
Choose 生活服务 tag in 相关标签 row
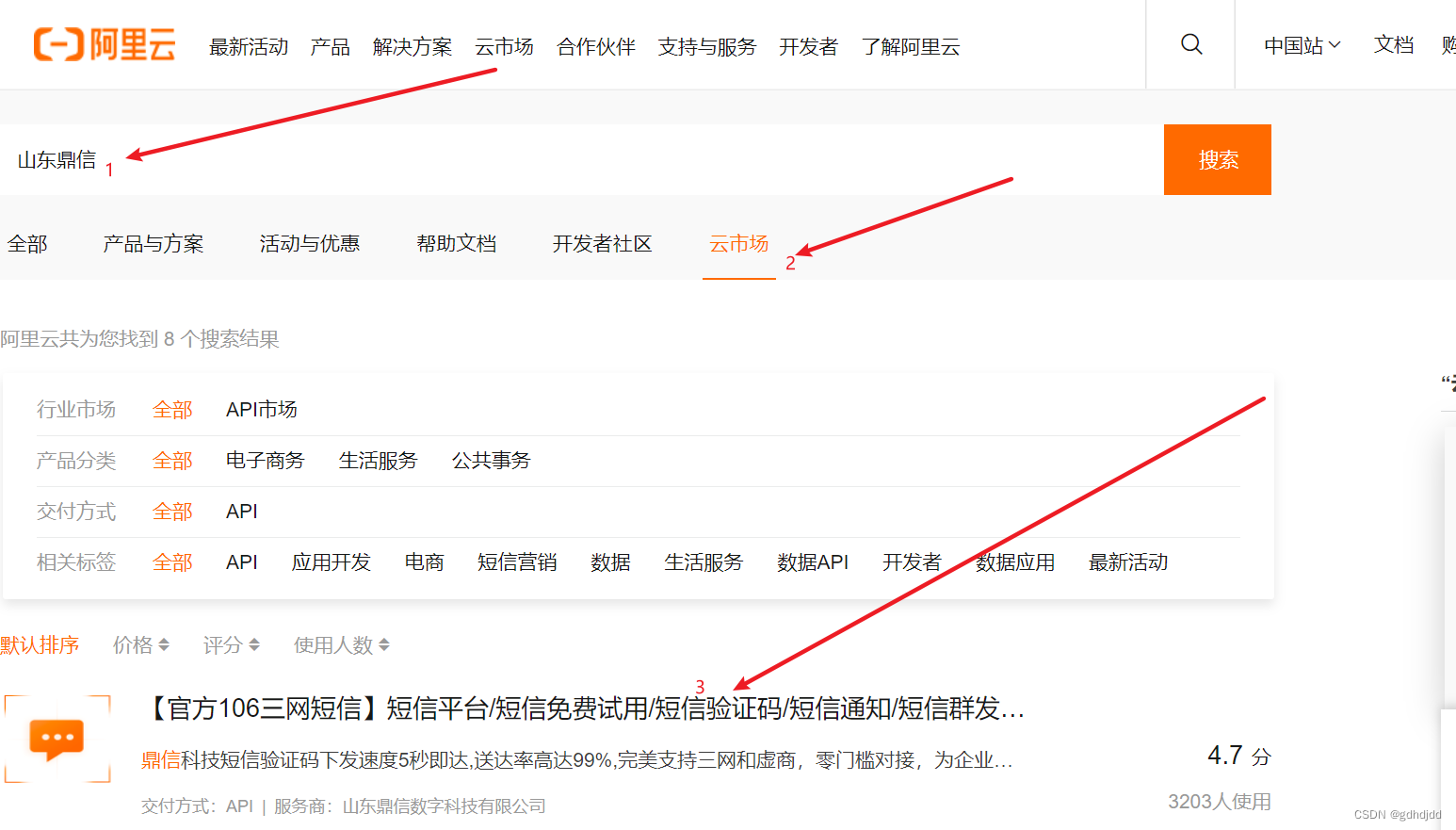(x=704, y=562)
